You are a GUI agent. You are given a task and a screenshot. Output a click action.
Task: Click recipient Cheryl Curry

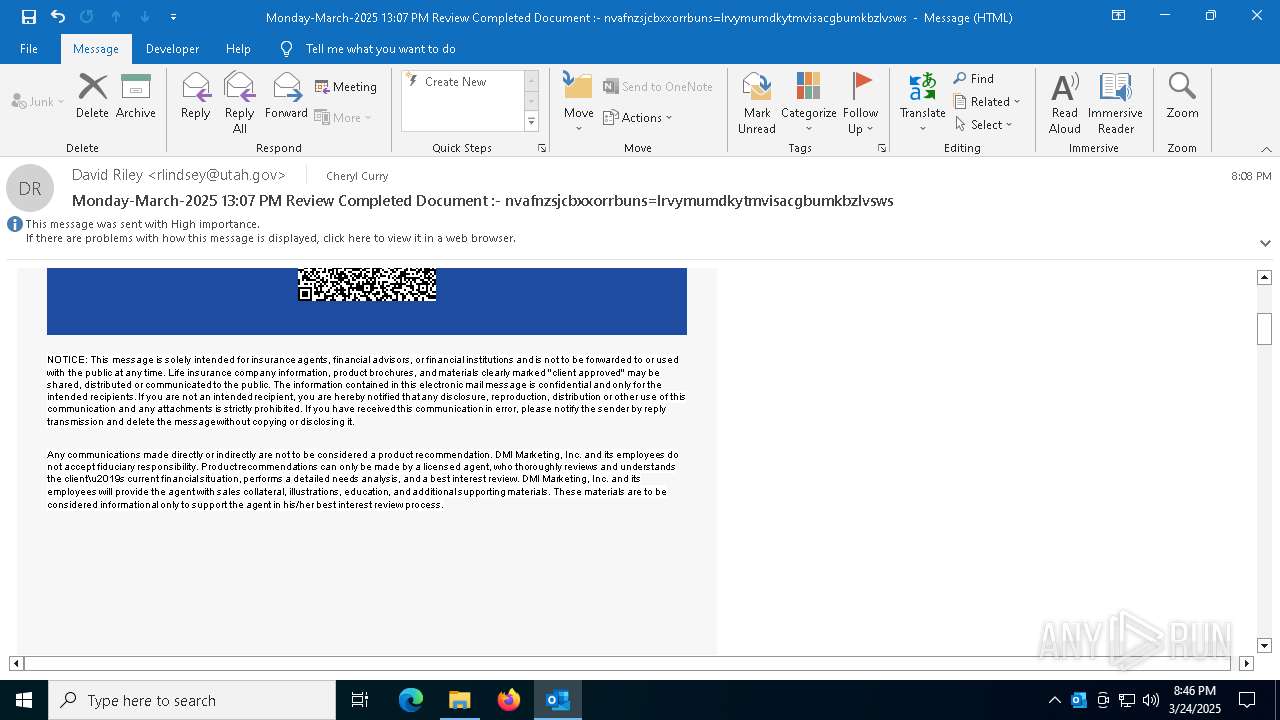click(x=357, y=176)
